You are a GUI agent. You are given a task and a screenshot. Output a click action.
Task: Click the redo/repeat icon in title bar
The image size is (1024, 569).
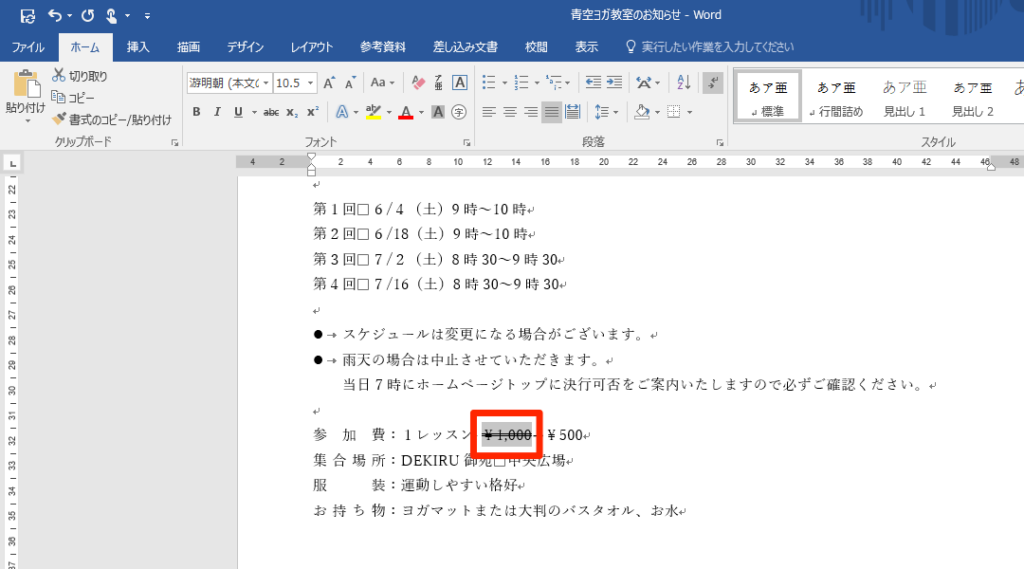coord(88,15)
